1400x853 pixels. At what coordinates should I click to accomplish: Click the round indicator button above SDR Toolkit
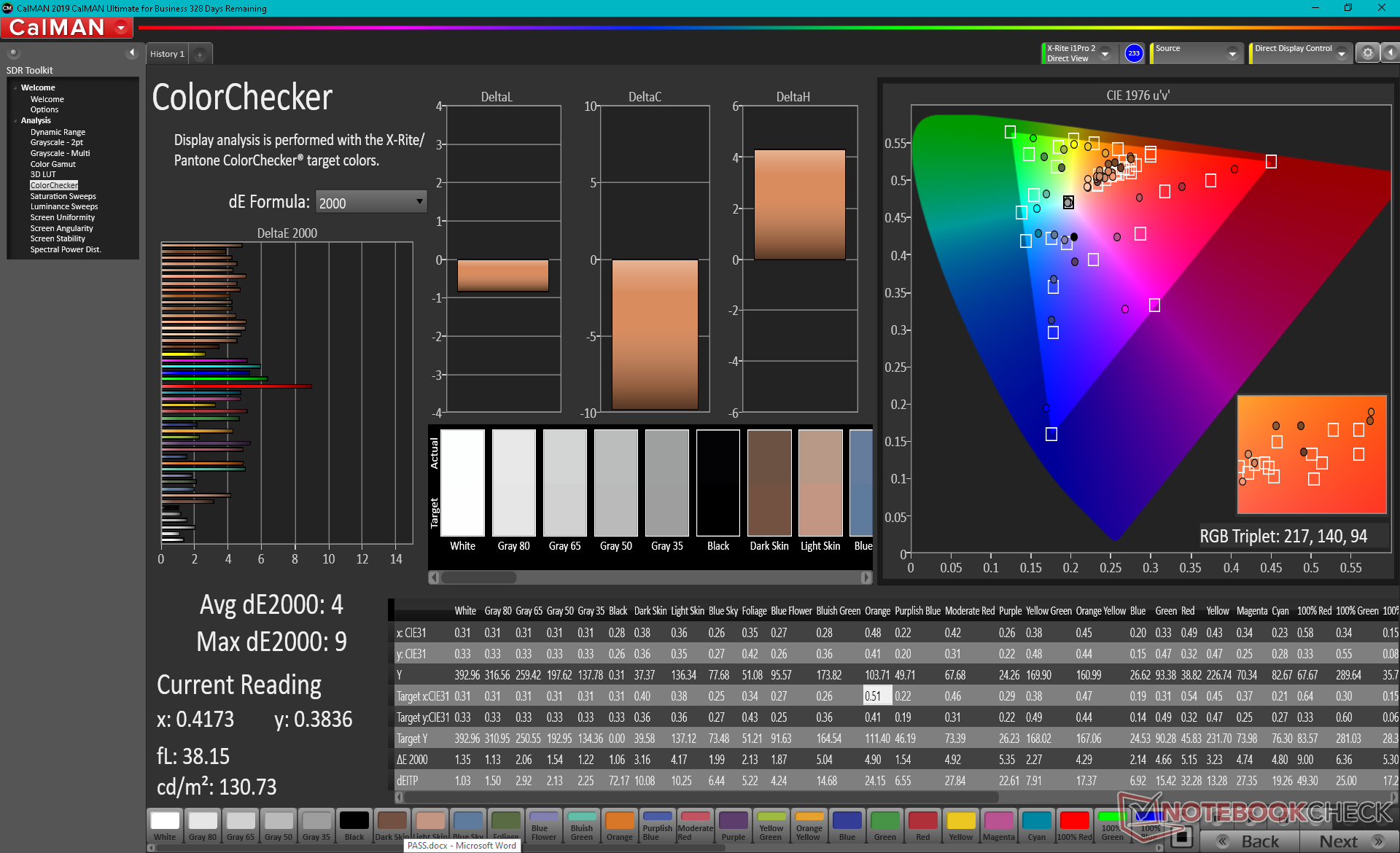(x=13, y=52)
